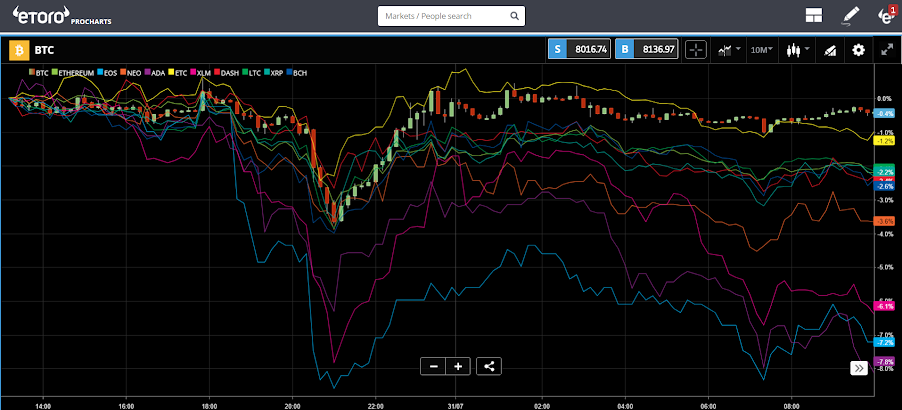Click the -0.4% BTC price label
This screenshot has width=902, height=410.
click(884, 114)
